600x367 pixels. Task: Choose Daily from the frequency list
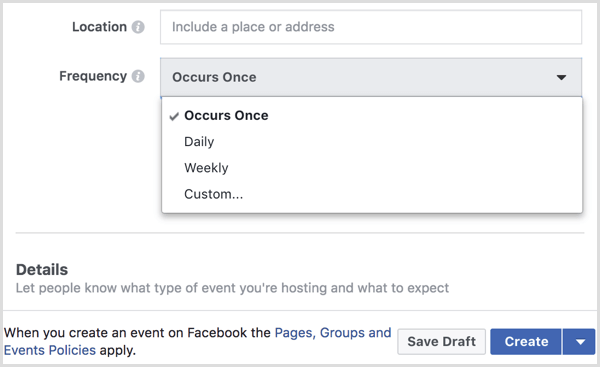pyautogui.click(x=199, y=142)
